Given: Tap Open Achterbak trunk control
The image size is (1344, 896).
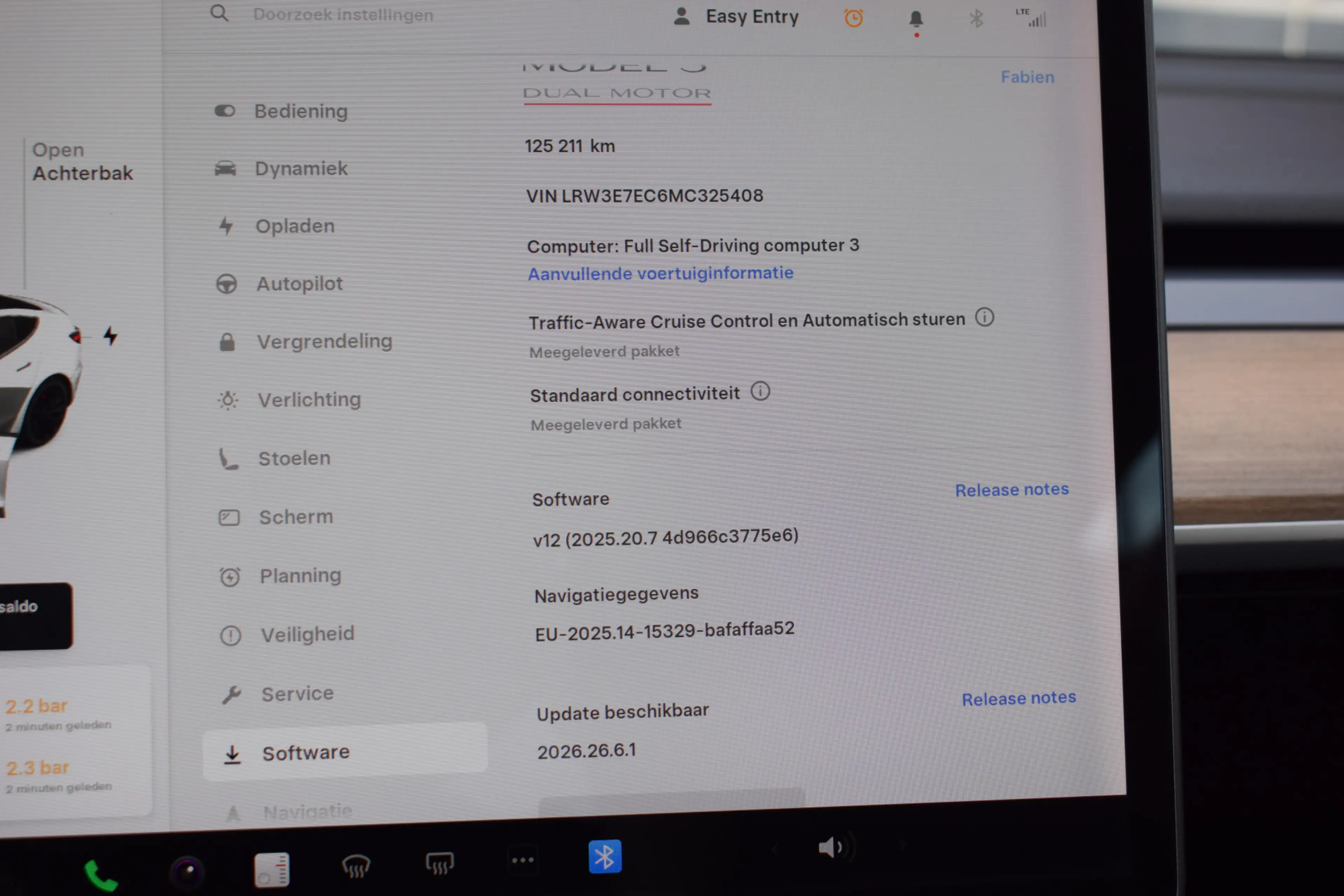Looking at the screenshot, I should [x=82, y=162].
